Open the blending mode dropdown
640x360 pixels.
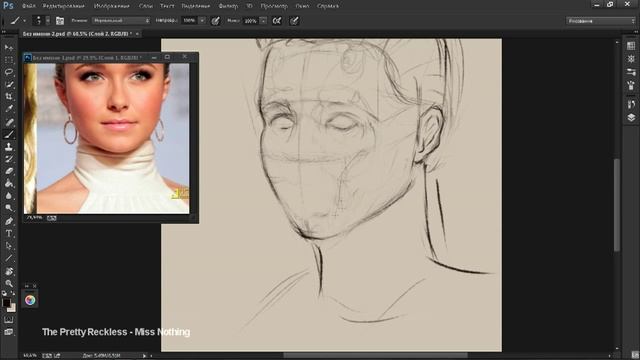121,20
